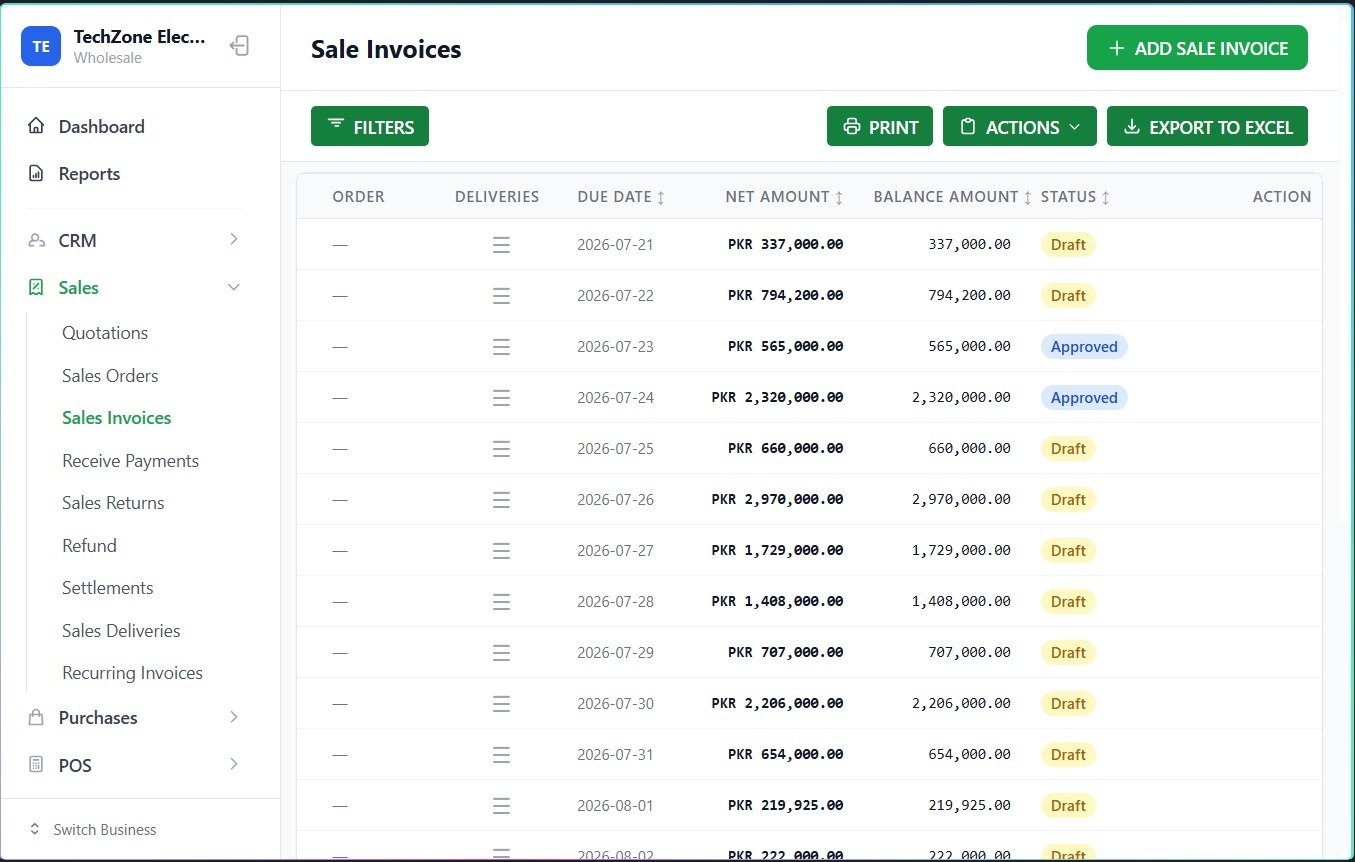Click Approved status badge for 2026-07-24
Viewport: 1355px width, 862px height.
click(1084, 398)
